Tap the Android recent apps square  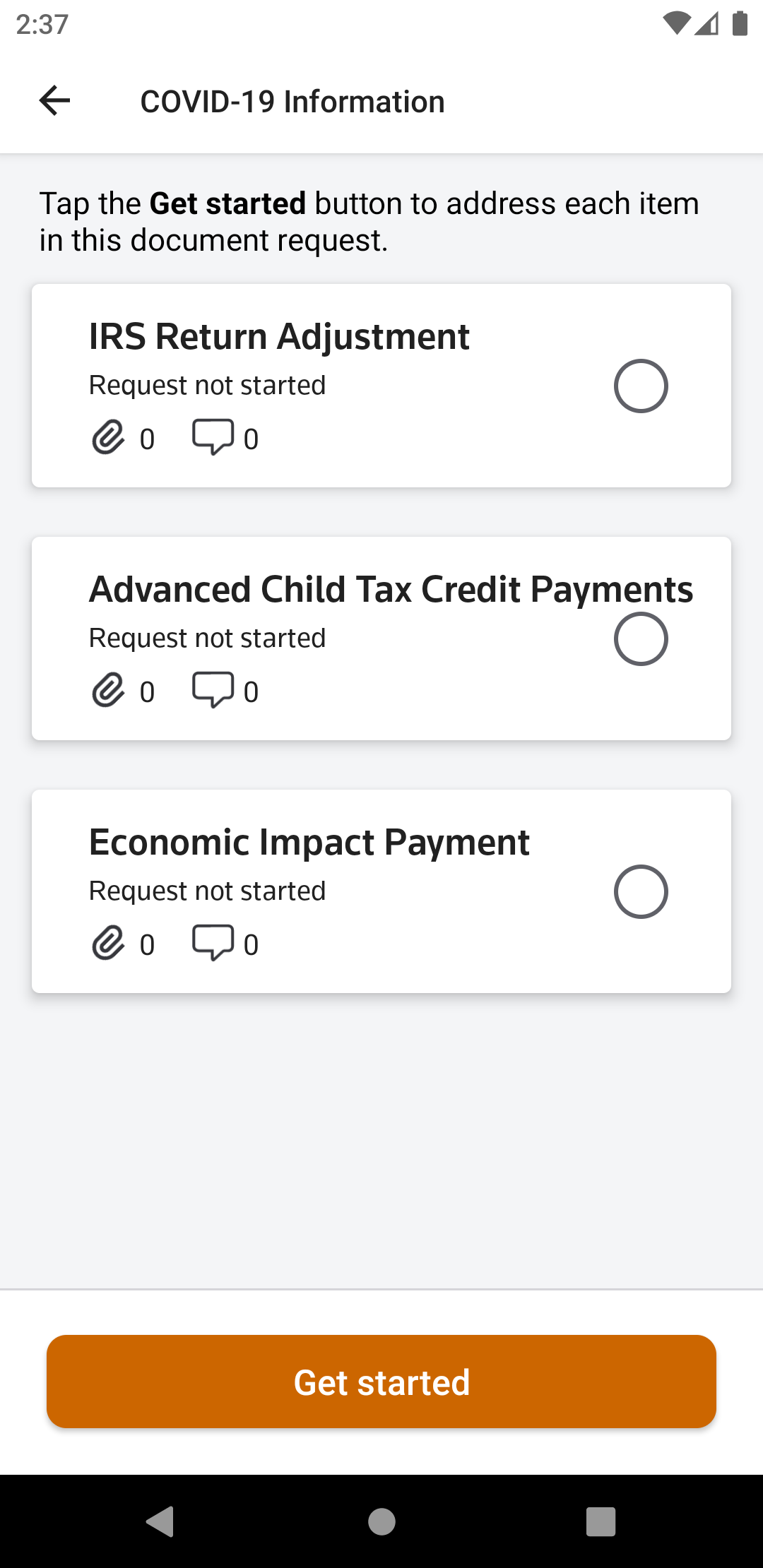[601, 1521]
